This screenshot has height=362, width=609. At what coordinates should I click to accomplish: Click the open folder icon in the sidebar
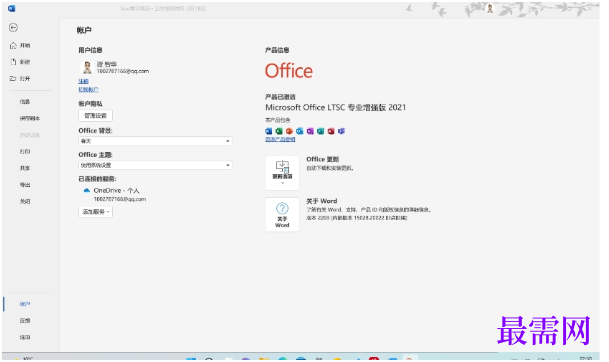coord(13,78)
